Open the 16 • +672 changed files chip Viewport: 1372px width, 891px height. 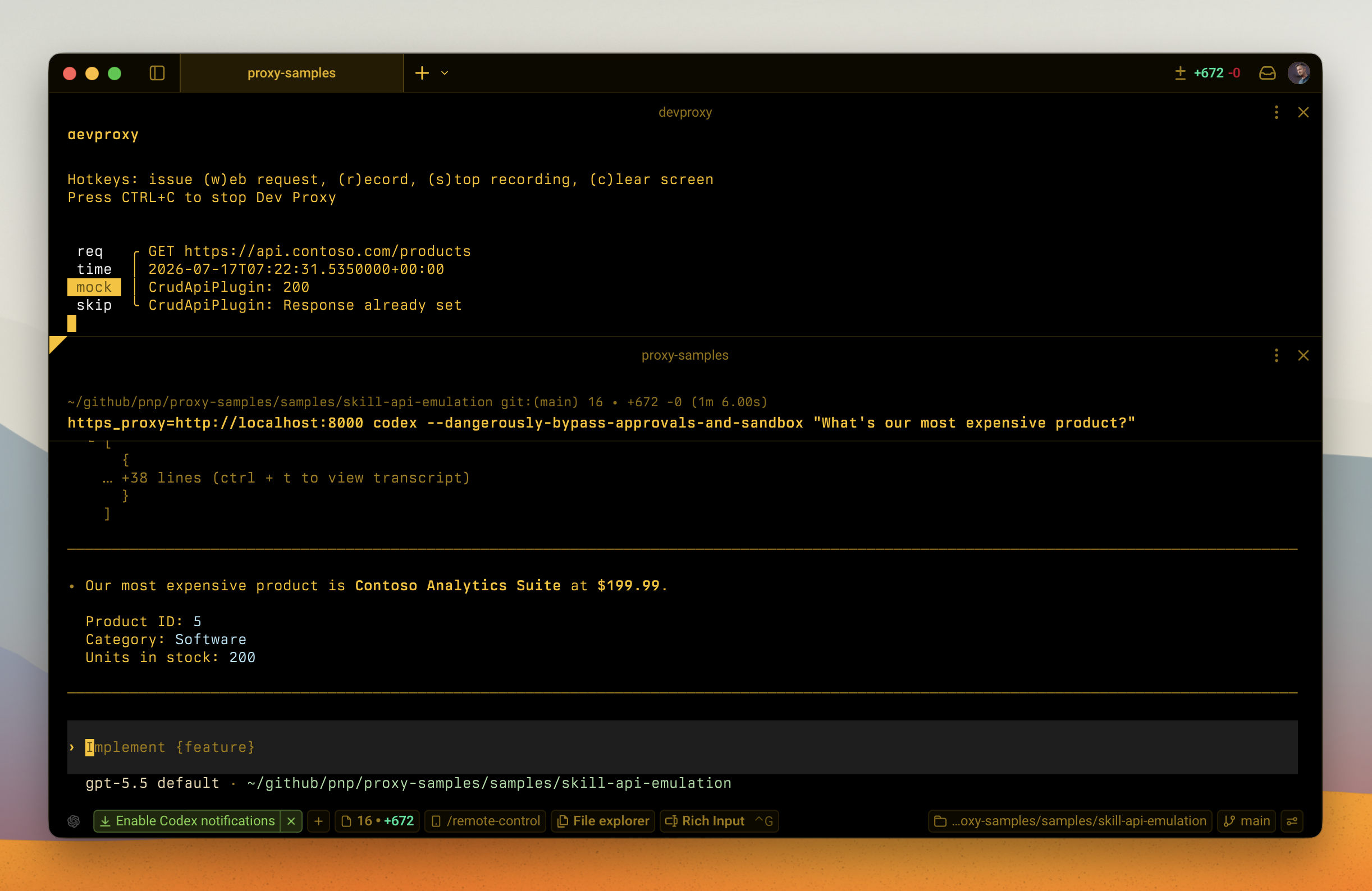[x=377, y=821]
